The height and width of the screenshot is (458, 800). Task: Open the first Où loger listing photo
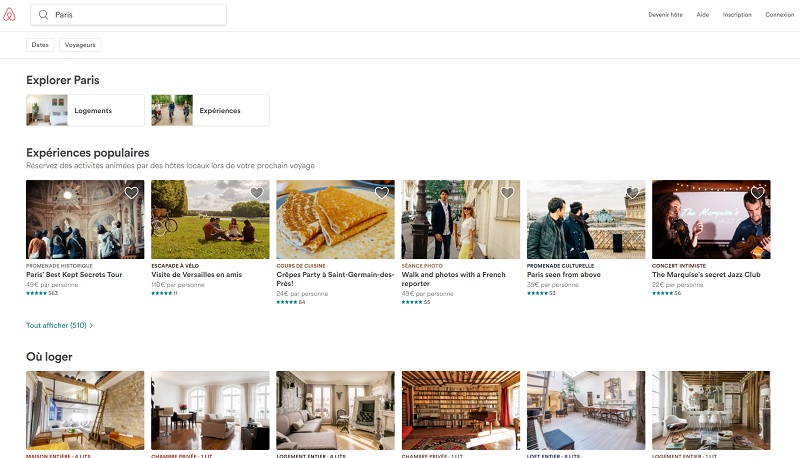[x=85, y=410]
